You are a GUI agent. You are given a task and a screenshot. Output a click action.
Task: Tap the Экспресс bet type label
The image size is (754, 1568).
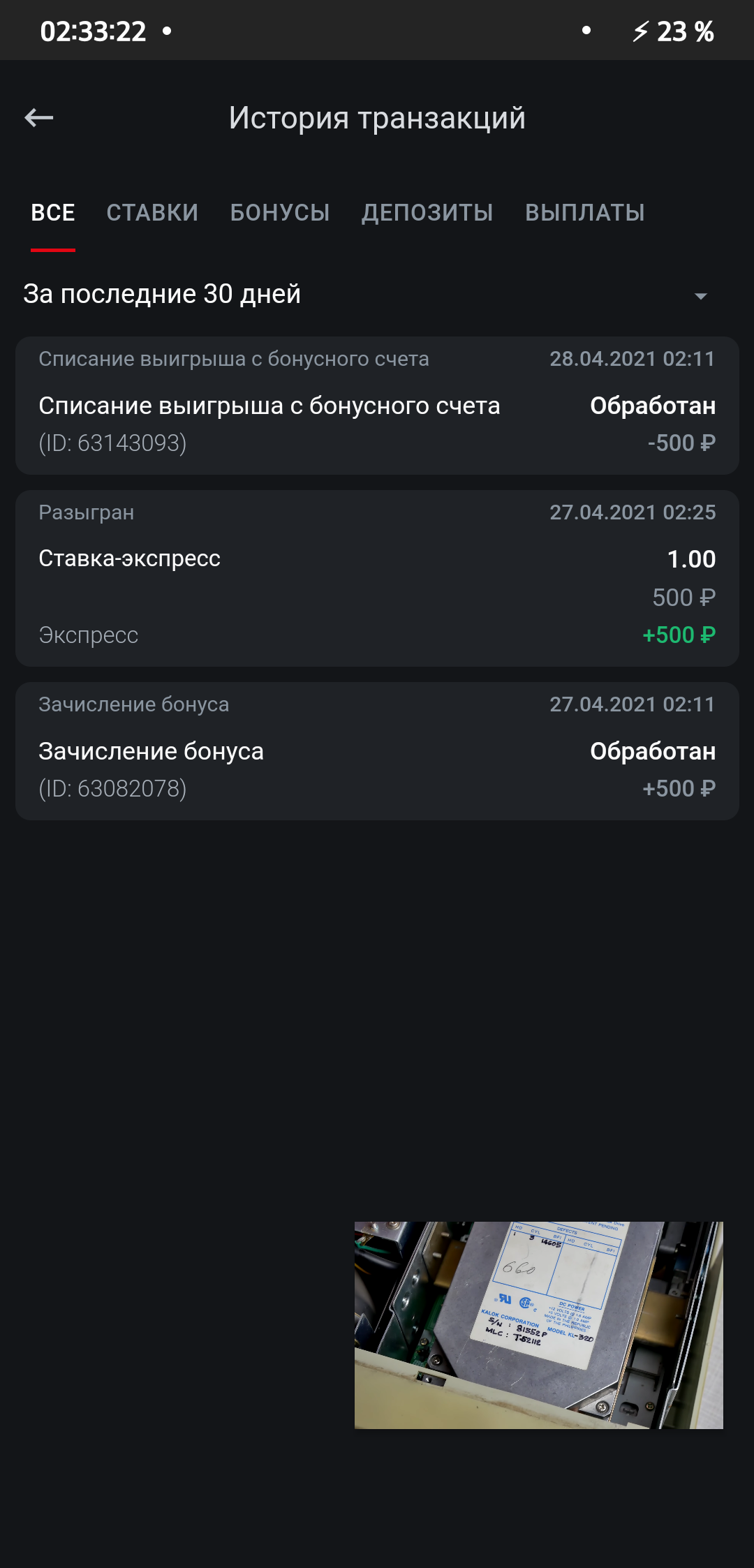point(89,635)
